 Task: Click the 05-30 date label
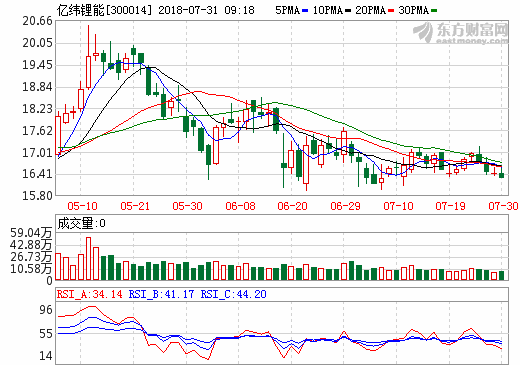click(187, 206)
